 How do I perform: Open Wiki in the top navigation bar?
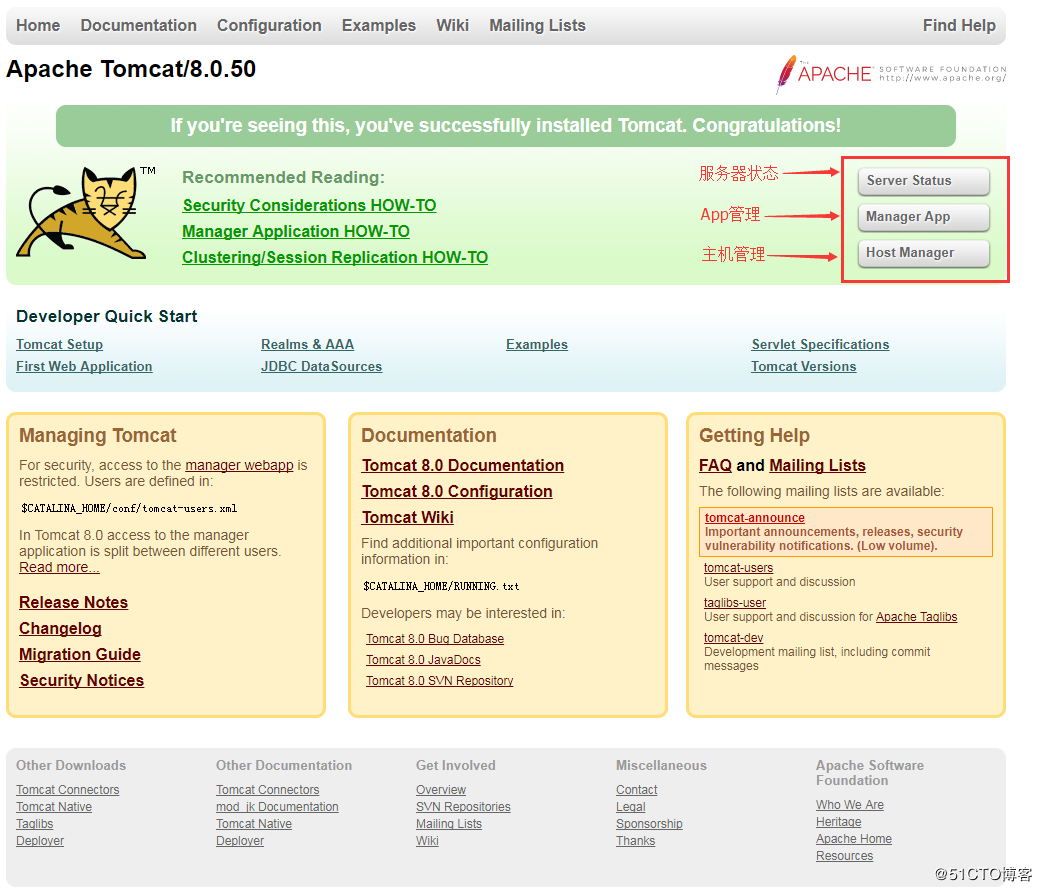tap(453, 25)
